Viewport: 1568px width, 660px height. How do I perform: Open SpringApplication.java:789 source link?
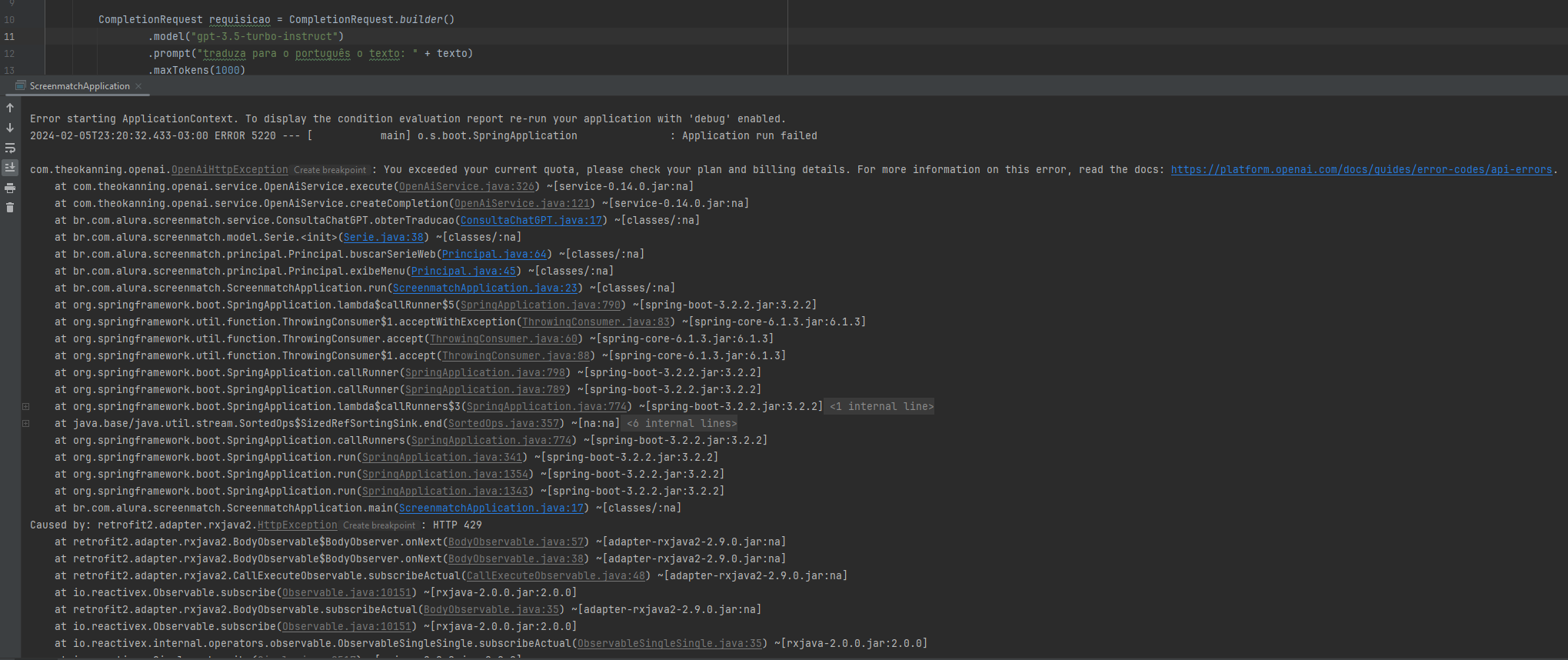[484, 389]
